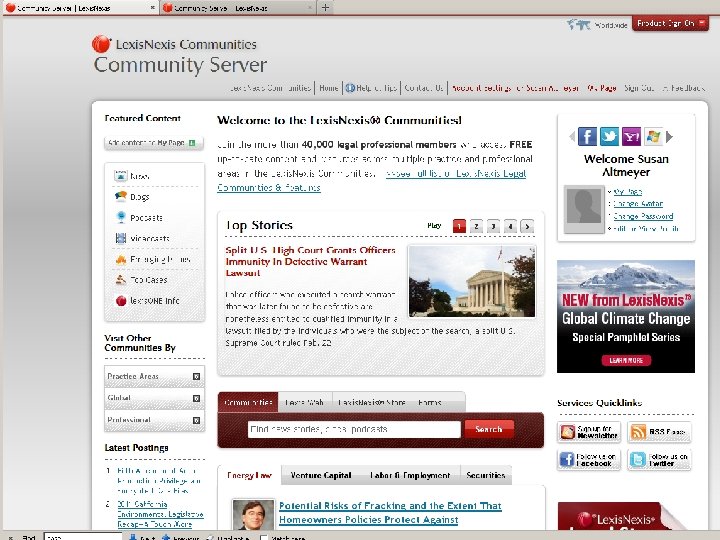Screen dimensions: 720x540
Task: Open the Split U.S. High Court story headline
Action: coord(310,261)
